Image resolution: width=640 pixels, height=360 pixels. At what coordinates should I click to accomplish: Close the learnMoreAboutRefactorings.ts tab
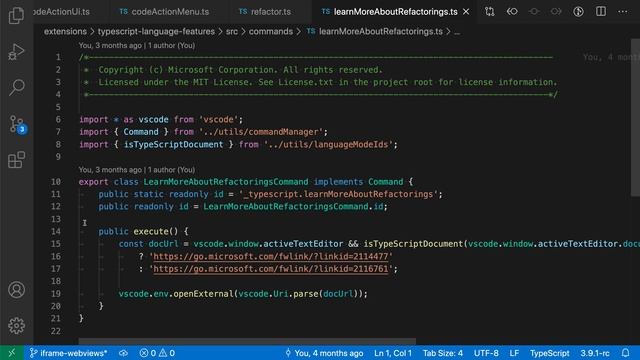[466, 12]
